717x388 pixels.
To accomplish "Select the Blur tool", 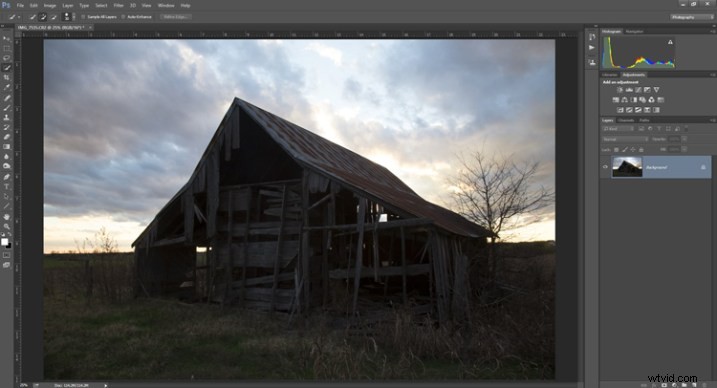I will click(x=6, y=157).
